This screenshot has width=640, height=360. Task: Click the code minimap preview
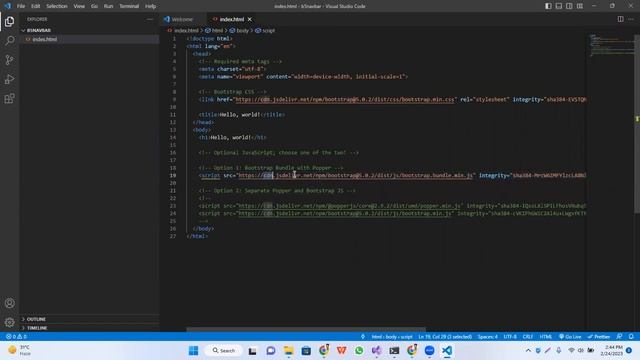pyautogui.click(x=611, y=46)
